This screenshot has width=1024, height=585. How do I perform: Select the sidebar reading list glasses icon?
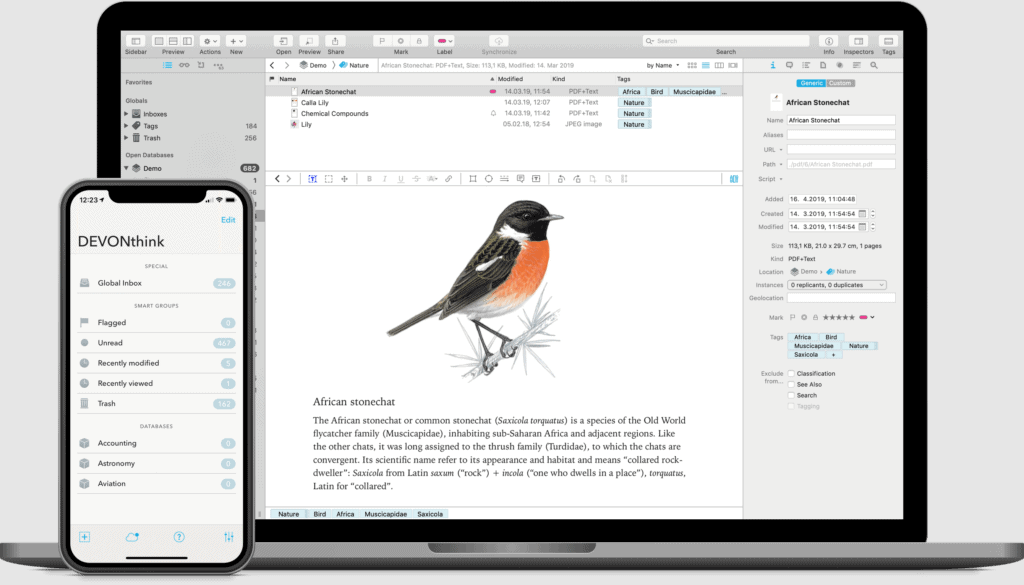coord(184,65)
